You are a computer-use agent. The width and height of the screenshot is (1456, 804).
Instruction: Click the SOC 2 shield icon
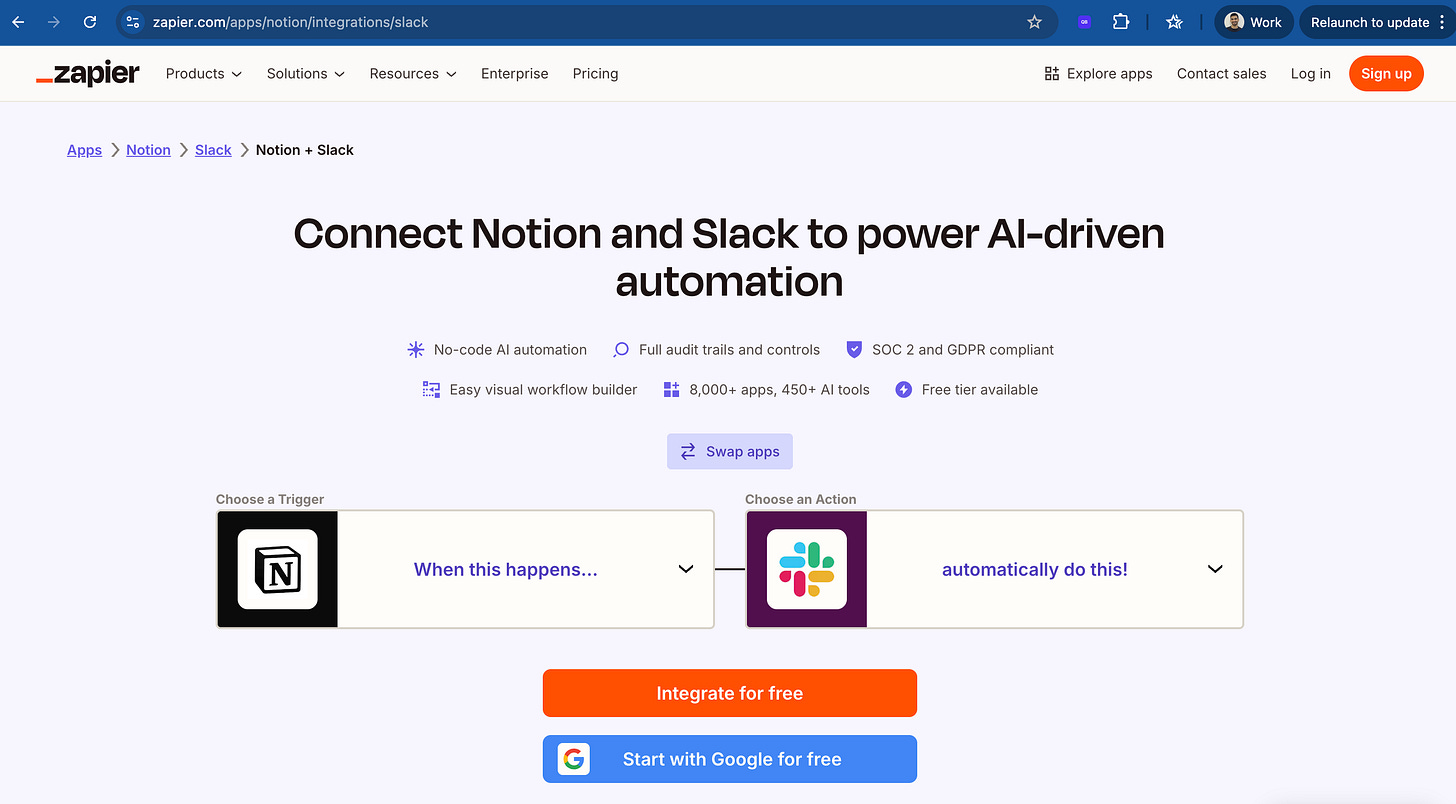coord(854,350)
